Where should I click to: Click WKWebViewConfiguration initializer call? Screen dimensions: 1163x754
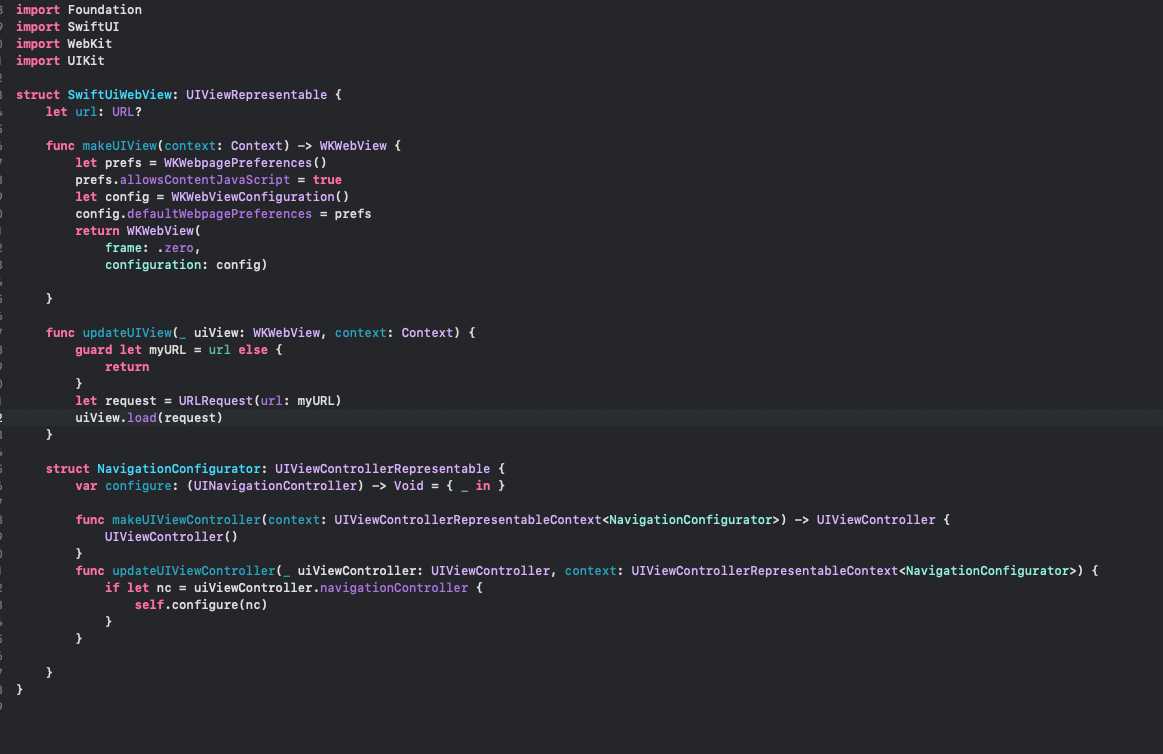click(x=256, y=197)
